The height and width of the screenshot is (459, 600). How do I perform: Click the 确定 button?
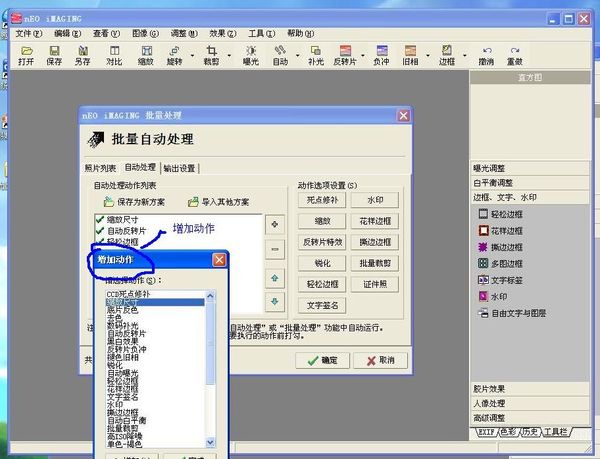coord(321,360)
